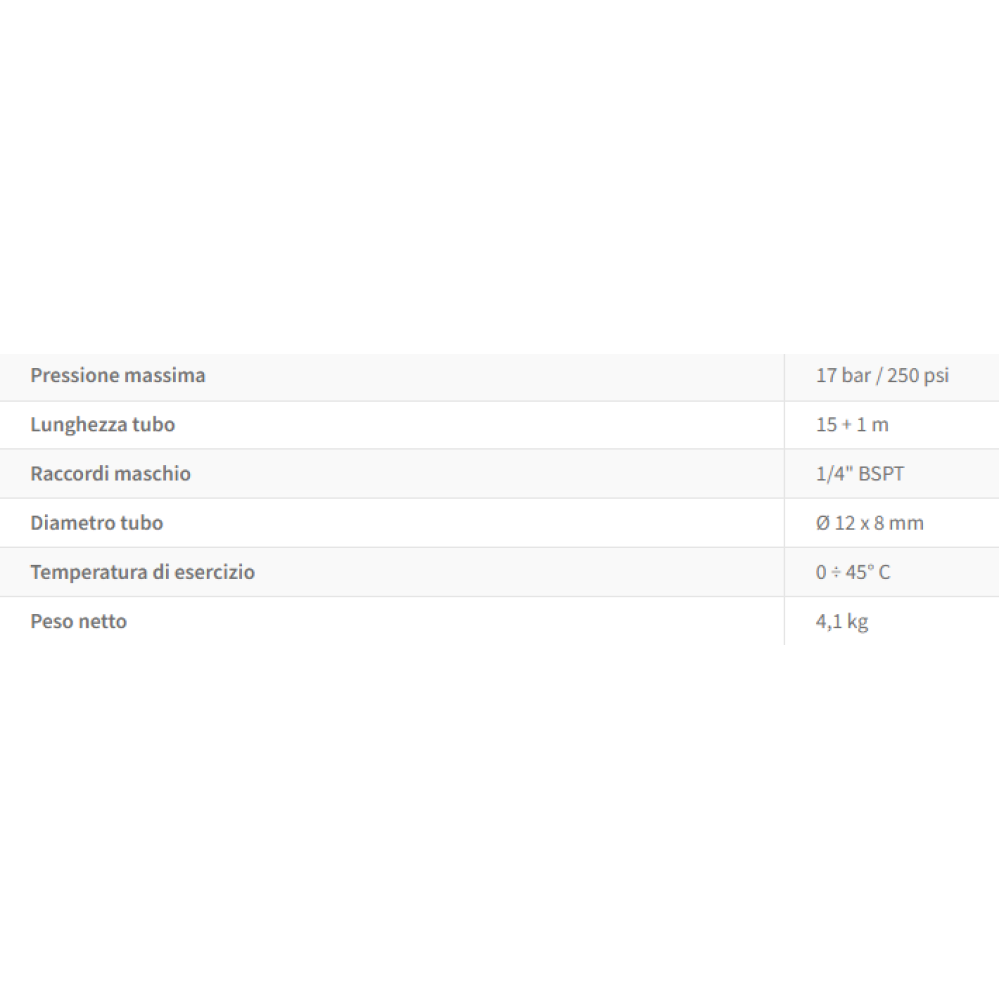1000x1000 pixels.
Task: Select the "17 bar" pressure value
Action: (841, 376)
